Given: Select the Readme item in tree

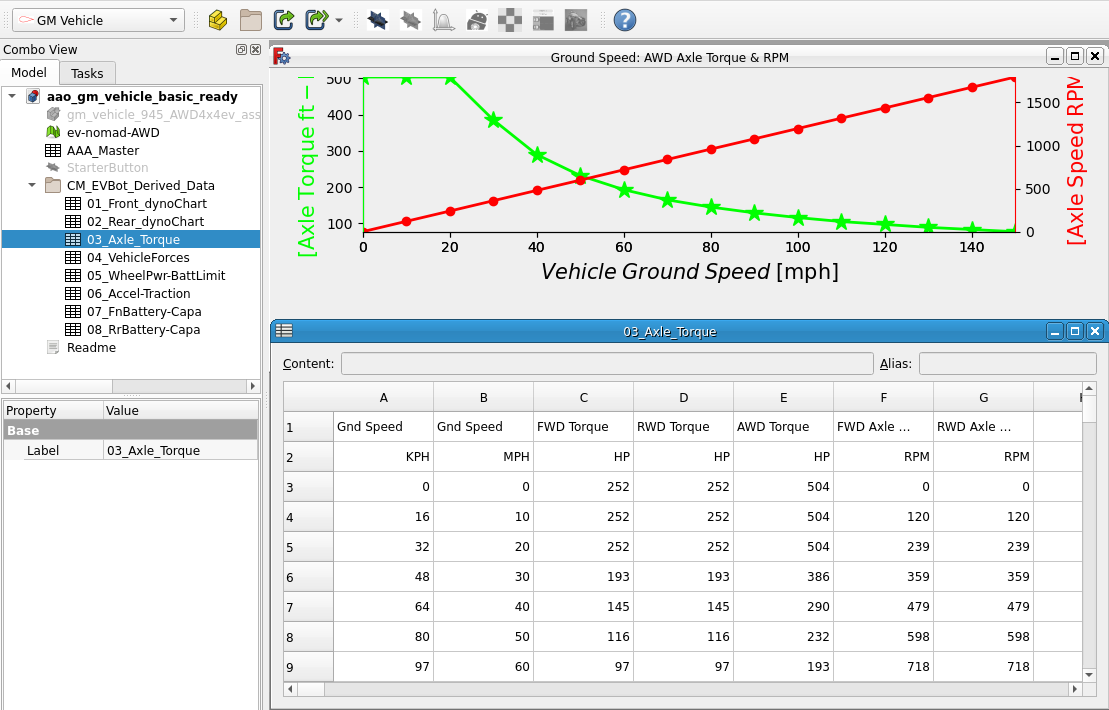Looking at the screenshot, I should (91, 348).
